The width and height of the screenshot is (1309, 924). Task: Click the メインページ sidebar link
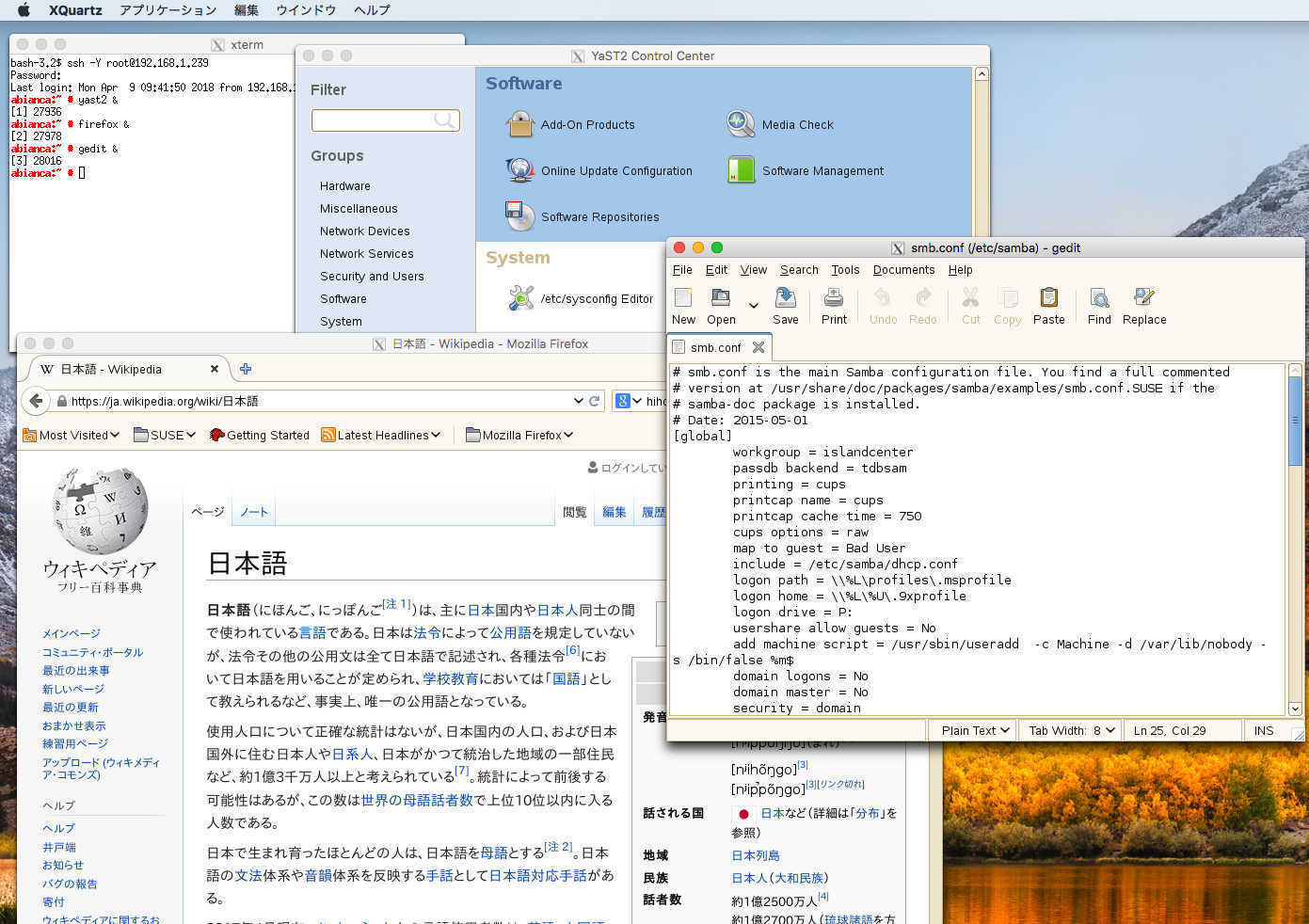72,633
